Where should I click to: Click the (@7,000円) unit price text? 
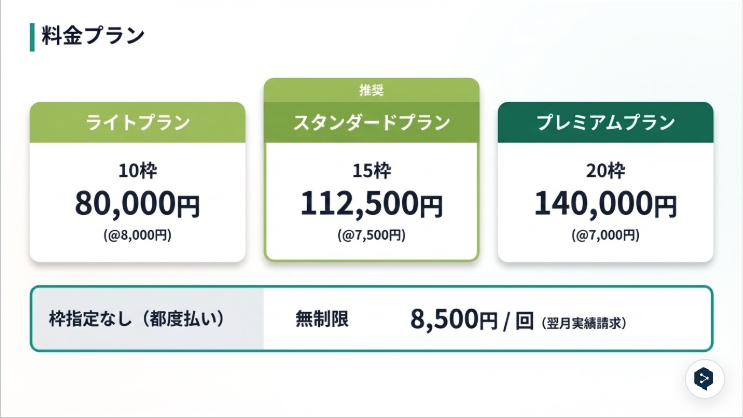605,235
